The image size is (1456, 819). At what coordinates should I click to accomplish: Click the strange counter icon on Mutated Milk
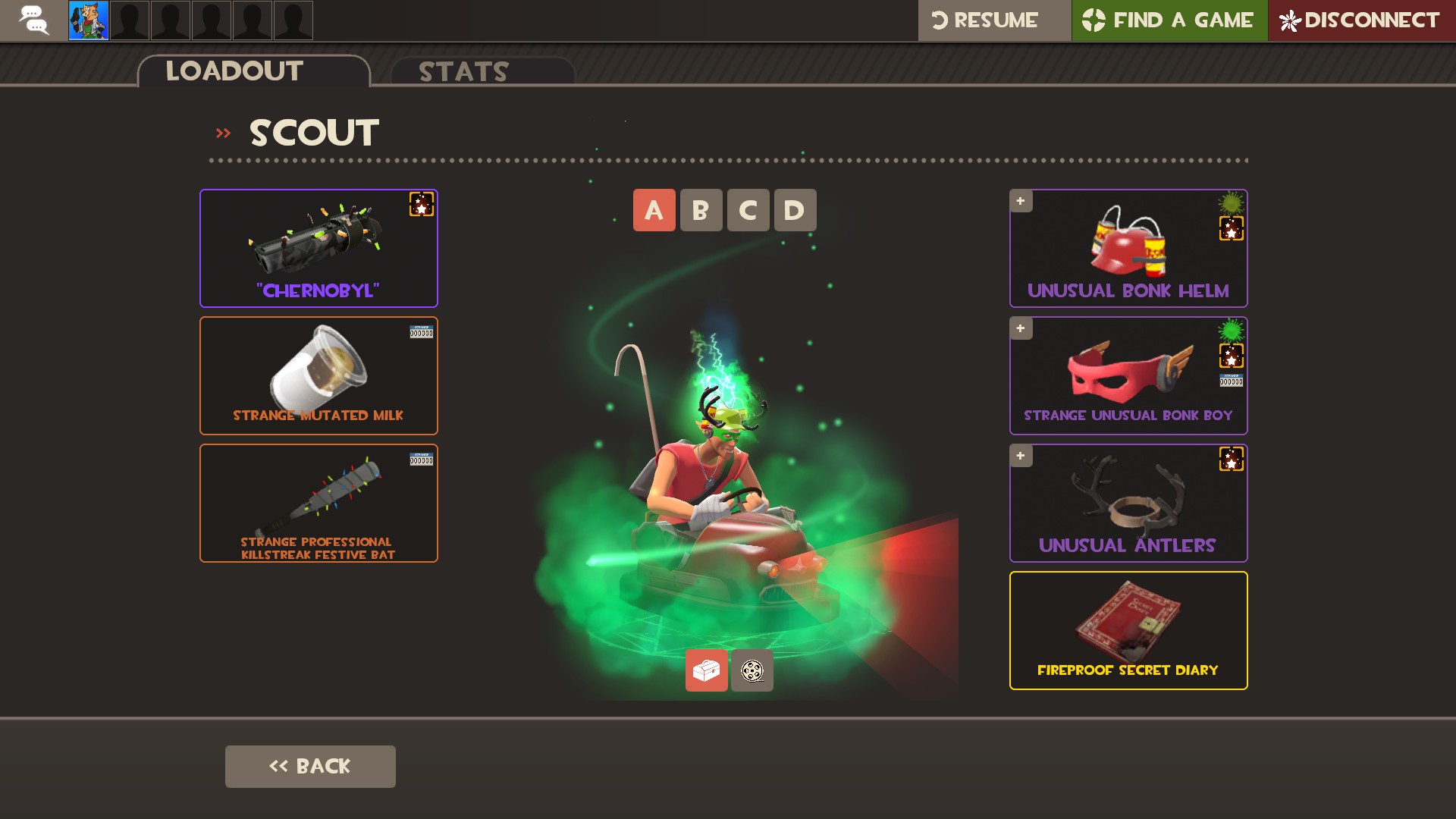pyautogui.click(x=422, y=332)
